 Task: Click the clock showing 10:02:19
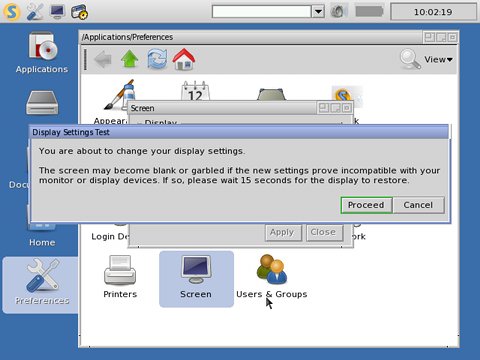[x=433, y=12]
